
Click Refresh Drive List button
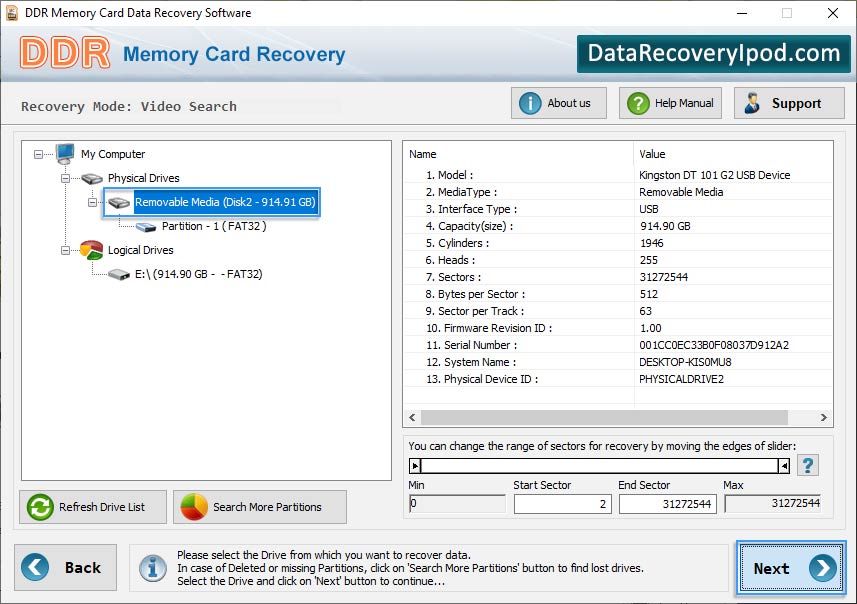tap(93, 507)
